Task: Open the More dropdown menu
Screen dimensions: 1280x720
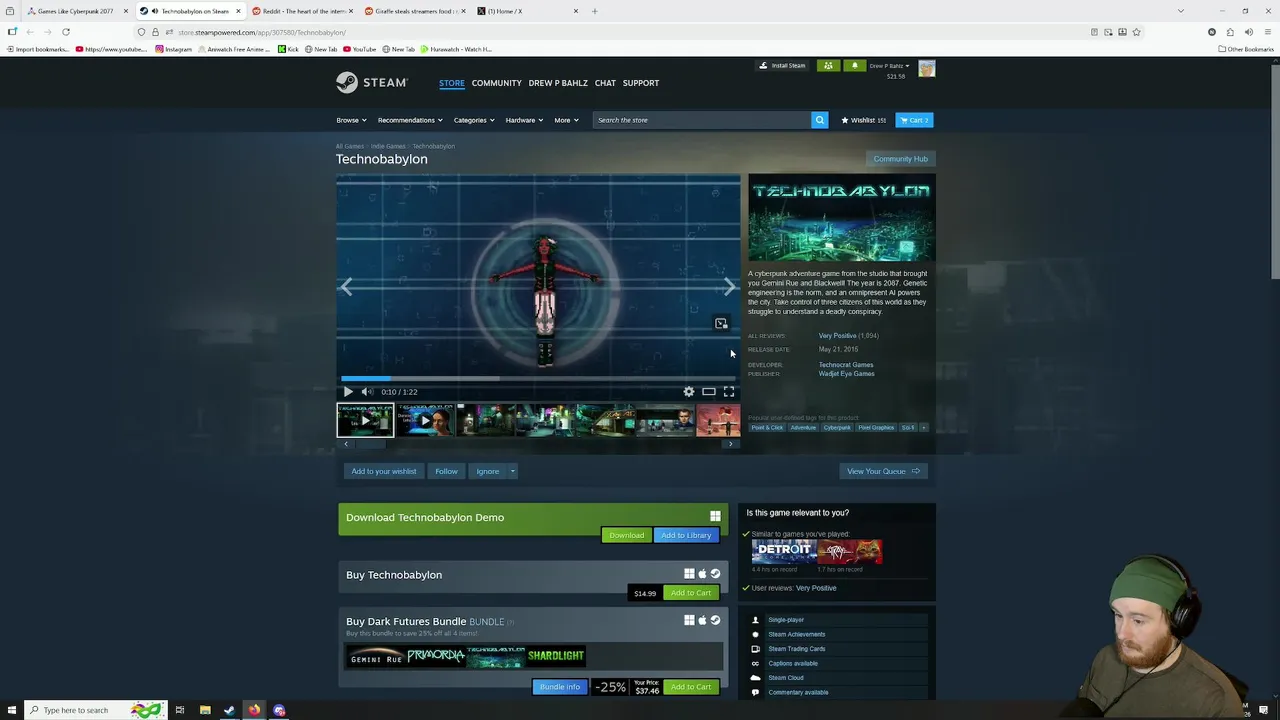Action: 566,120
